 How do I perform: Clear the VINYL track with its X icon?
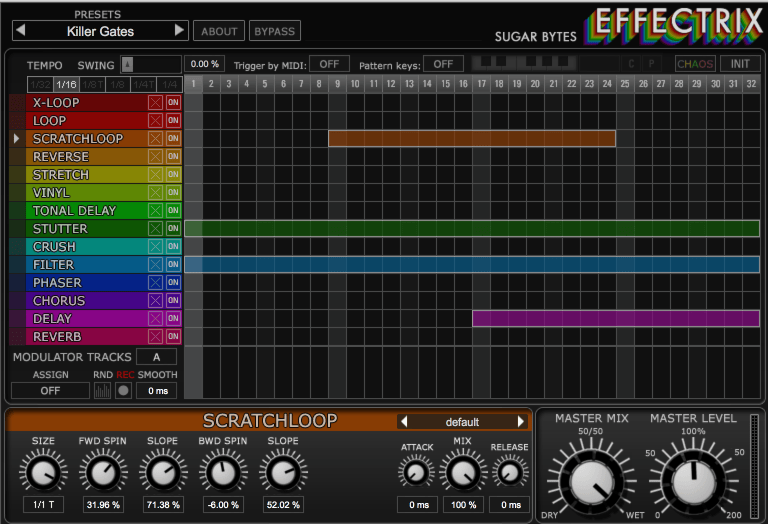click(x=155, y=192)
